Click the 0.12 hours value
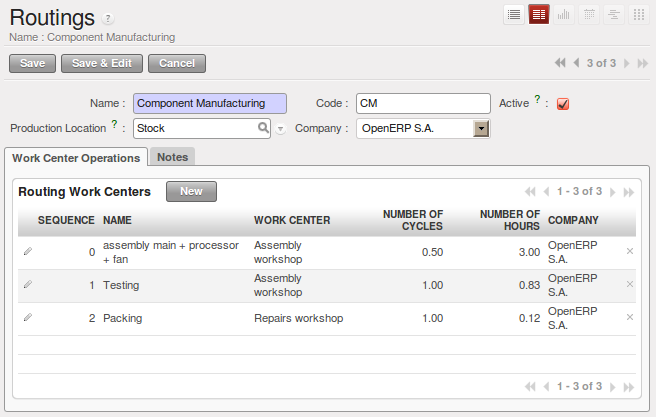 tap(529, 318)
